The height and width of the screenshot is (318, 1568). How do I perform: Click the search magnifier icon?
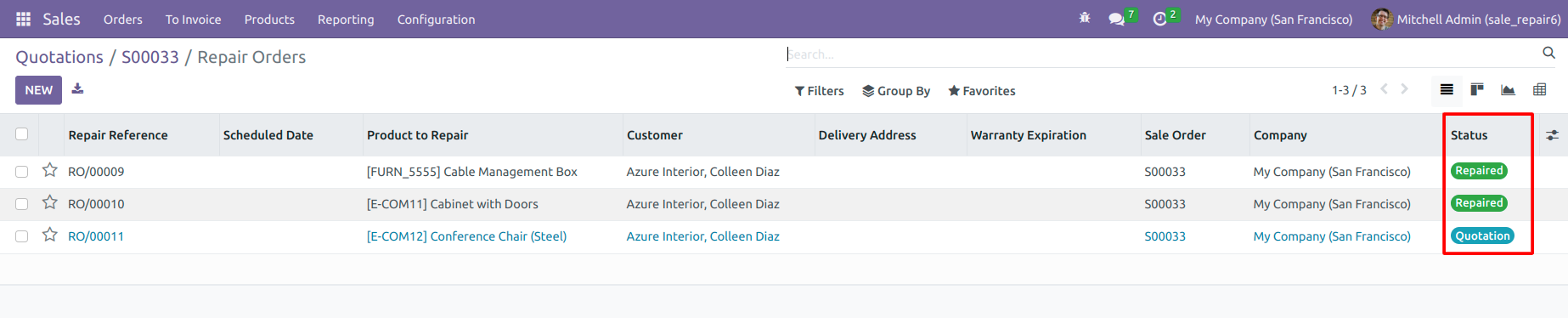coord(1548,54)
